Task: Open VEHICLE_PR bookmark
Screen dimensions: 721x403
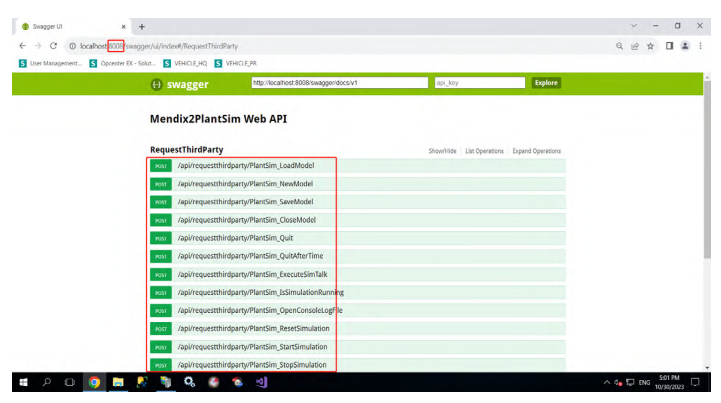Action: pos(236,63)
